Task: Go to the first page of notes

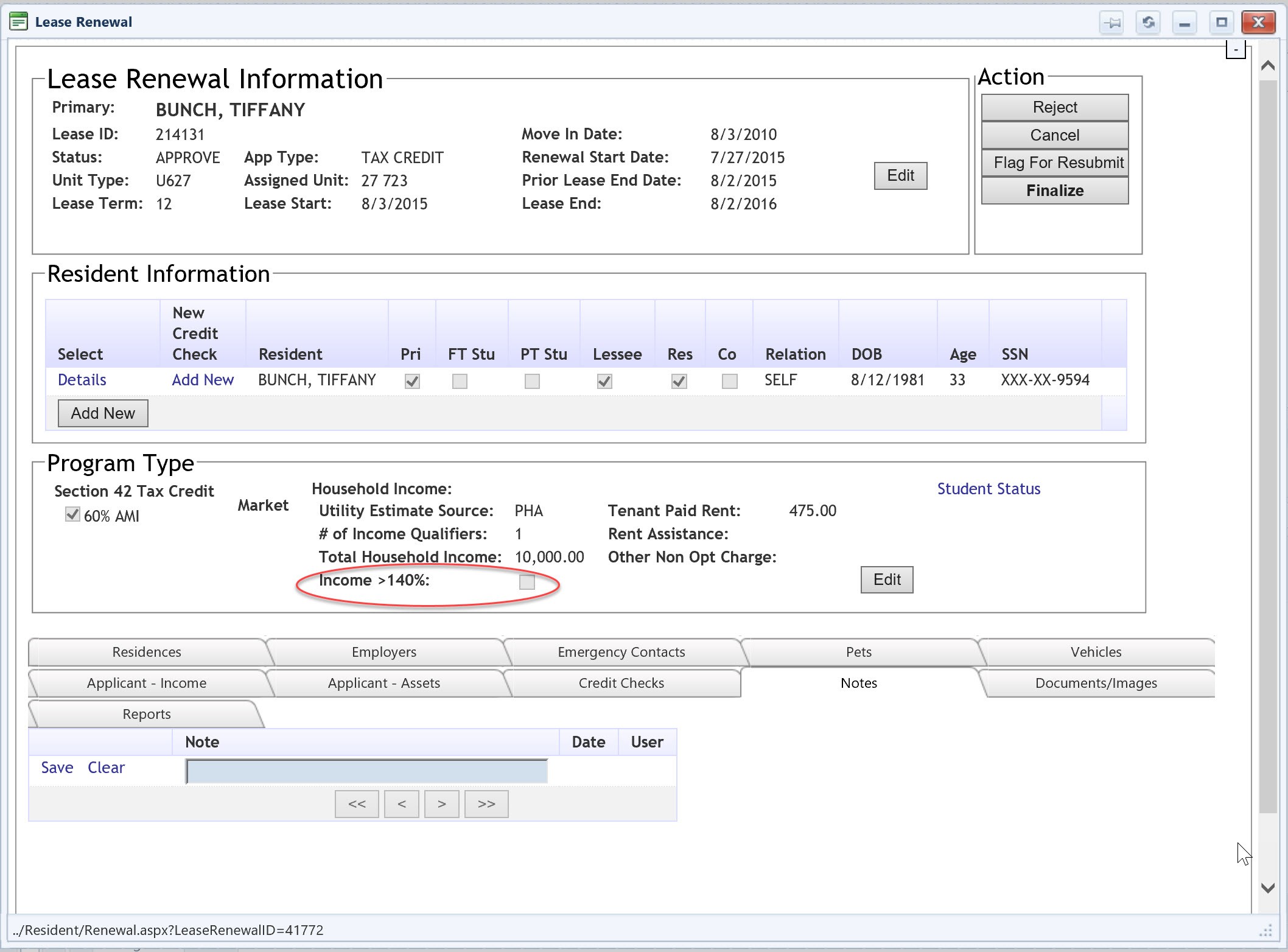Action: pos(357,804)
